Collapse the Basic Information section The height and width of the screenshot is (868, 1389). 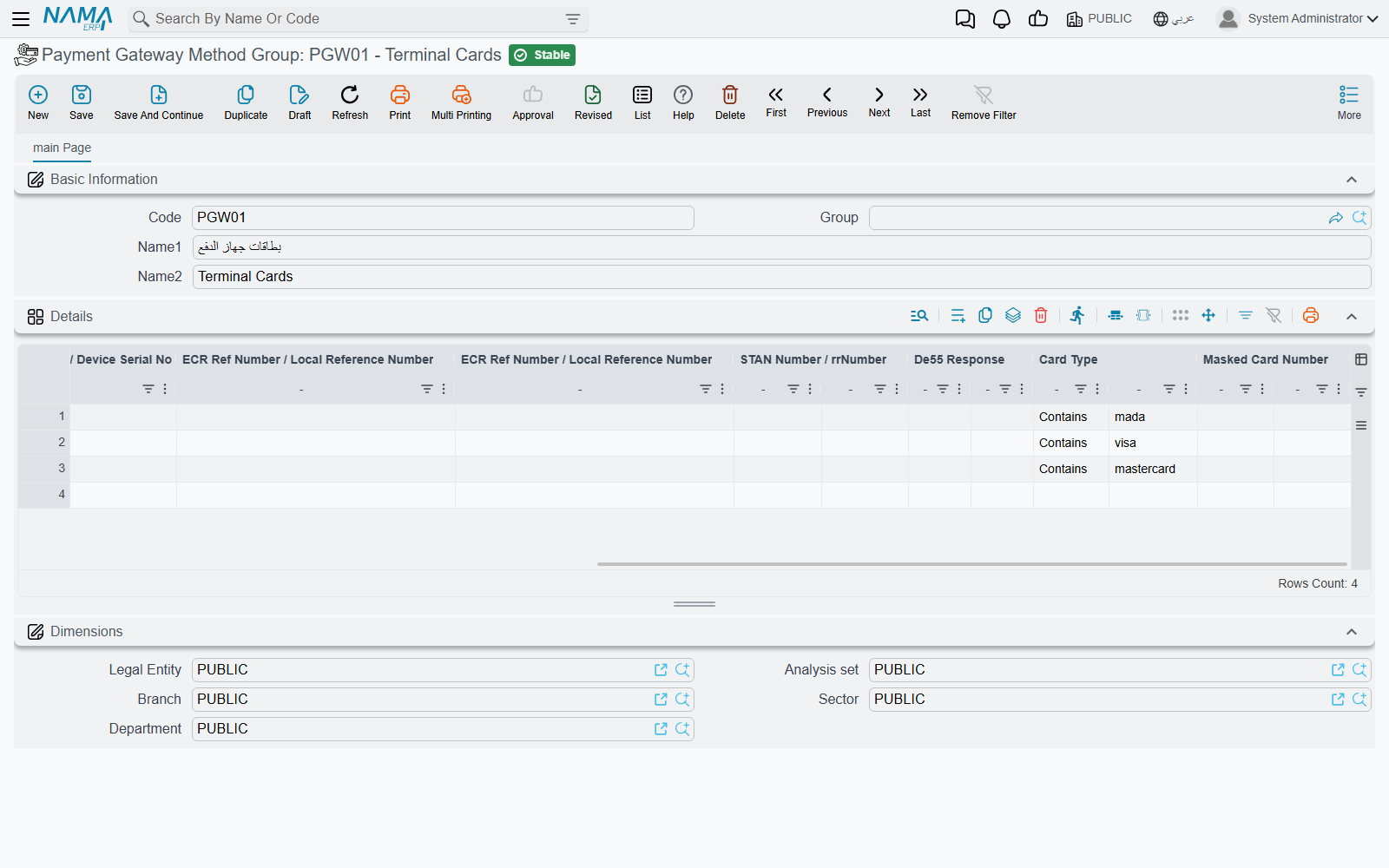click(x=1352, y=180)
